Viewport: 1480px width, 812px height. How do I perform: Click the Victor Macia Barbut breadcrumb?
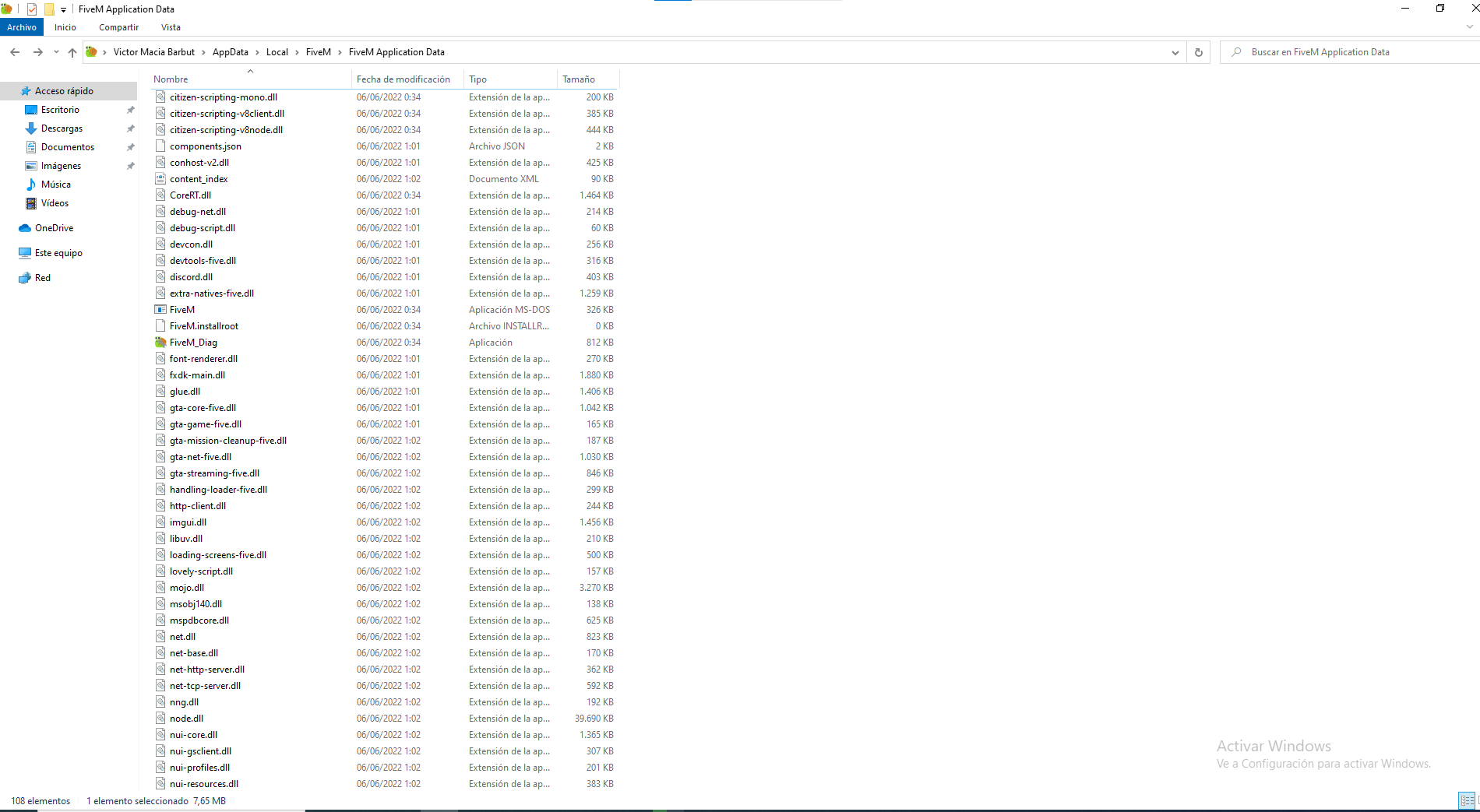point(154,52)
